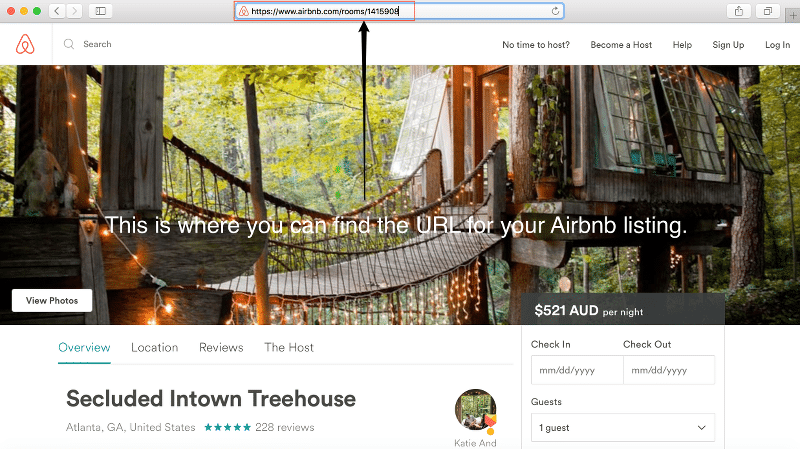The image size is (800, 449).
Task: Switch to the Reviews tab
Action: point(221,347)
